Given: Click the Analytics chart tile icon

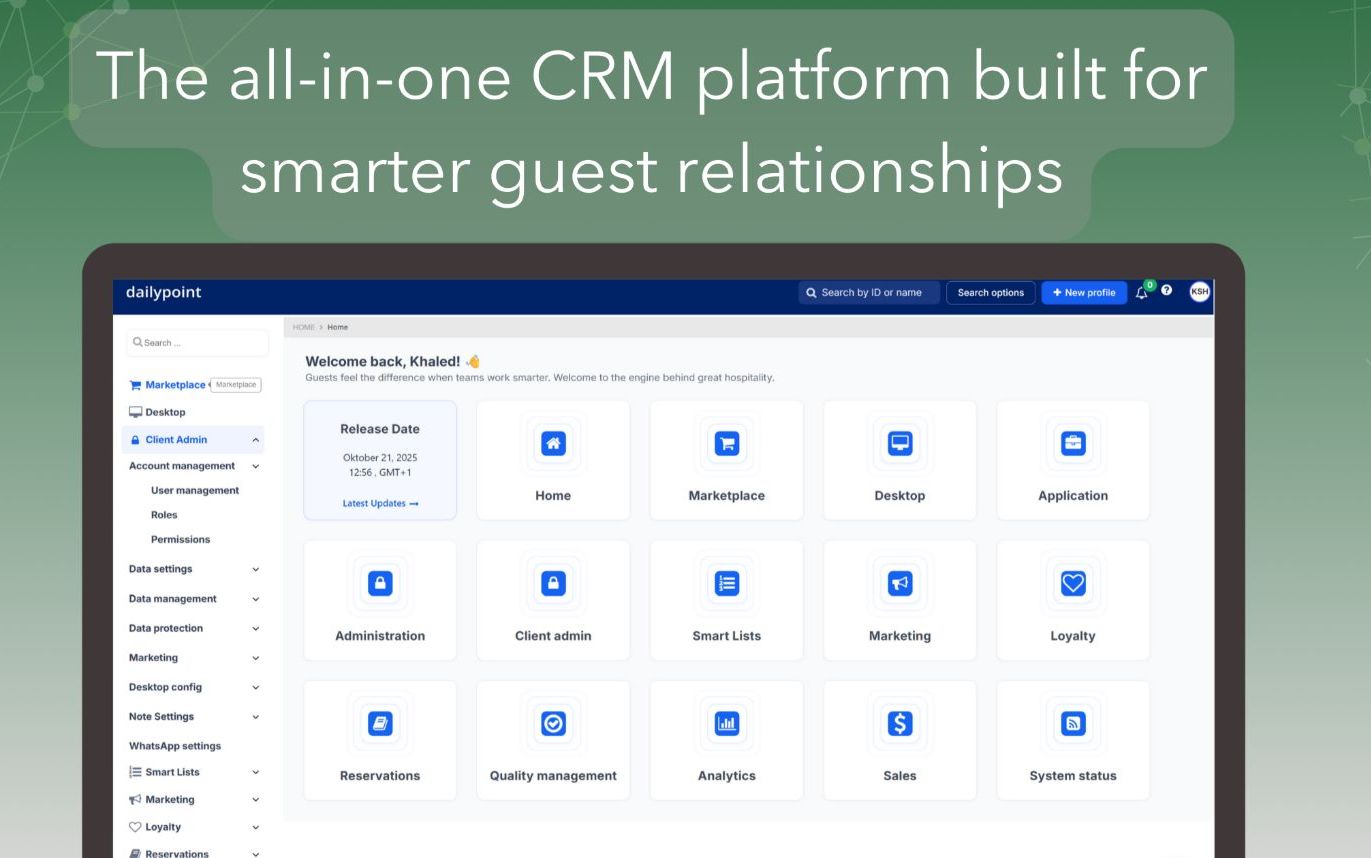Looking at the screenshot, I should pos(726,724).
